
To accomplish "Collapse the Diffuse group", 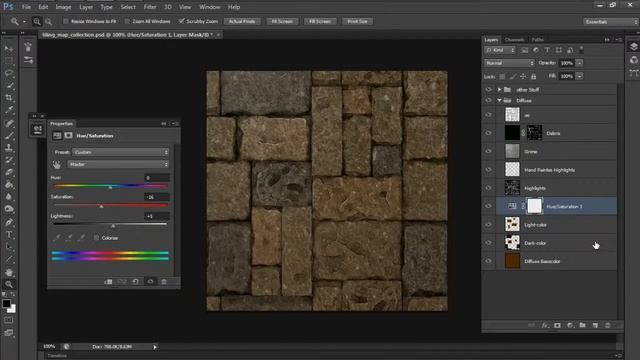I will click(499, 100).
